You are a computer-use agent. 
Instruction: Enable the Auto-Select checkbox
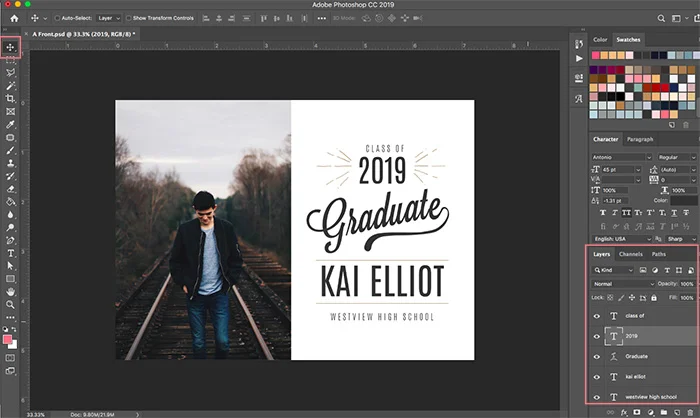tap(57, 18)
